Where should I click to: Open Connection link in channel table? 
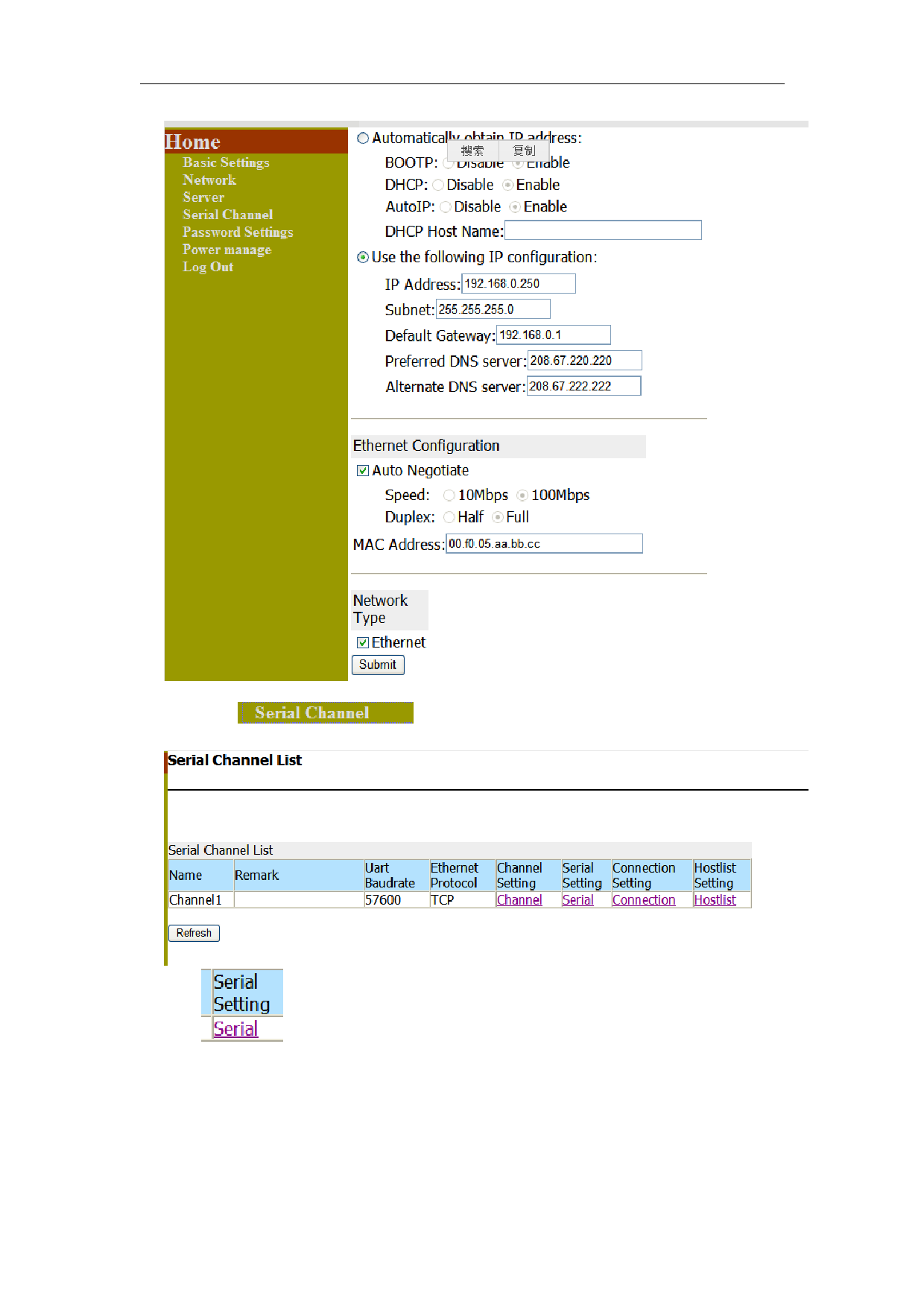644,900
